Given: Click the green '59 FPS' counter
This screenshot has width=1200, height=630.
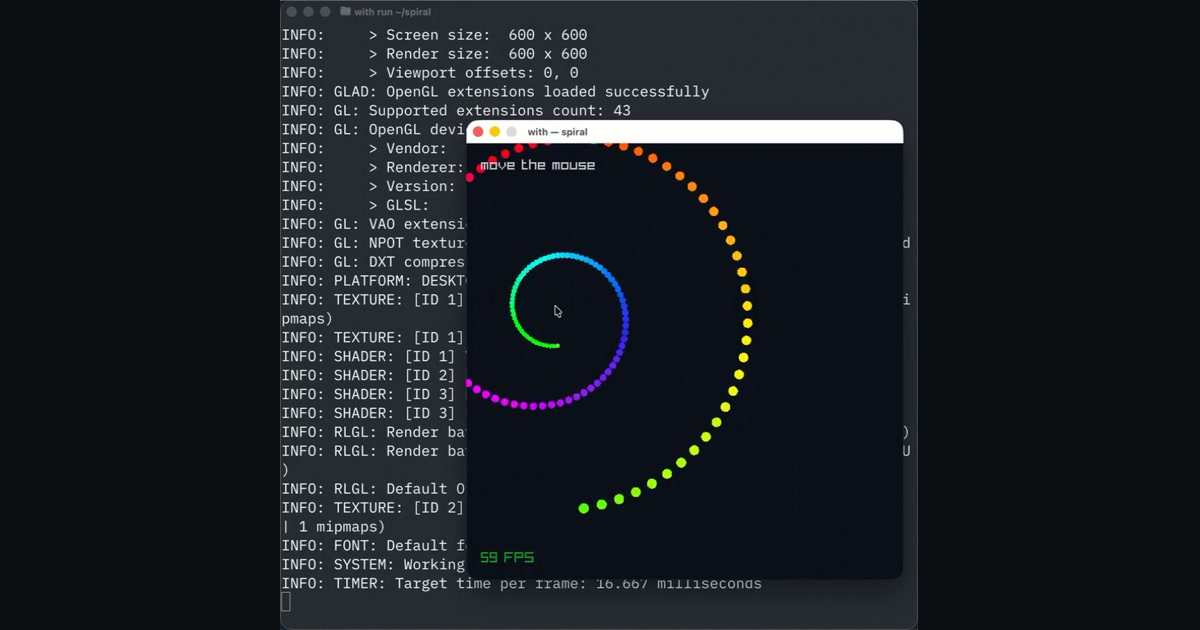Looking at the screenshot, I should (x=507, y=557).
